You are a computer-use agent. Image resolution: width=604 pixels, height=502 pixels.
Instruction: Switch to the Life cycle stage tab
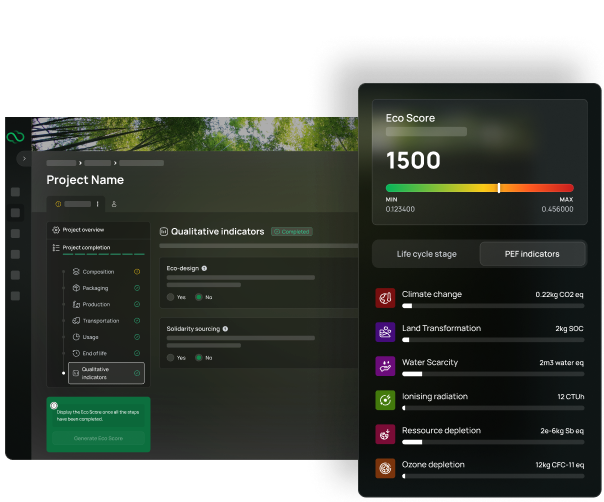pyautogui.click(x=426, y=254)
